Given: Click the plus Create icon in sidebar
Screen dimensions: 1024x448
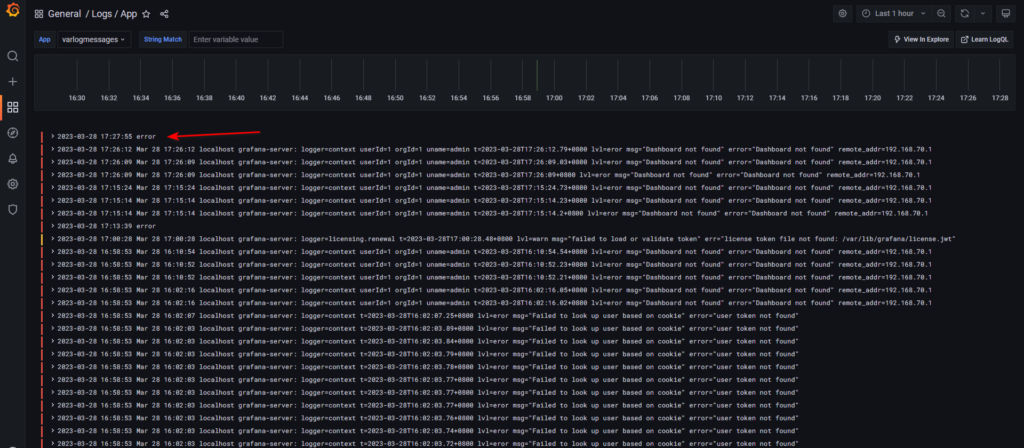Looking at the screenshot, I should click(12, 82).
